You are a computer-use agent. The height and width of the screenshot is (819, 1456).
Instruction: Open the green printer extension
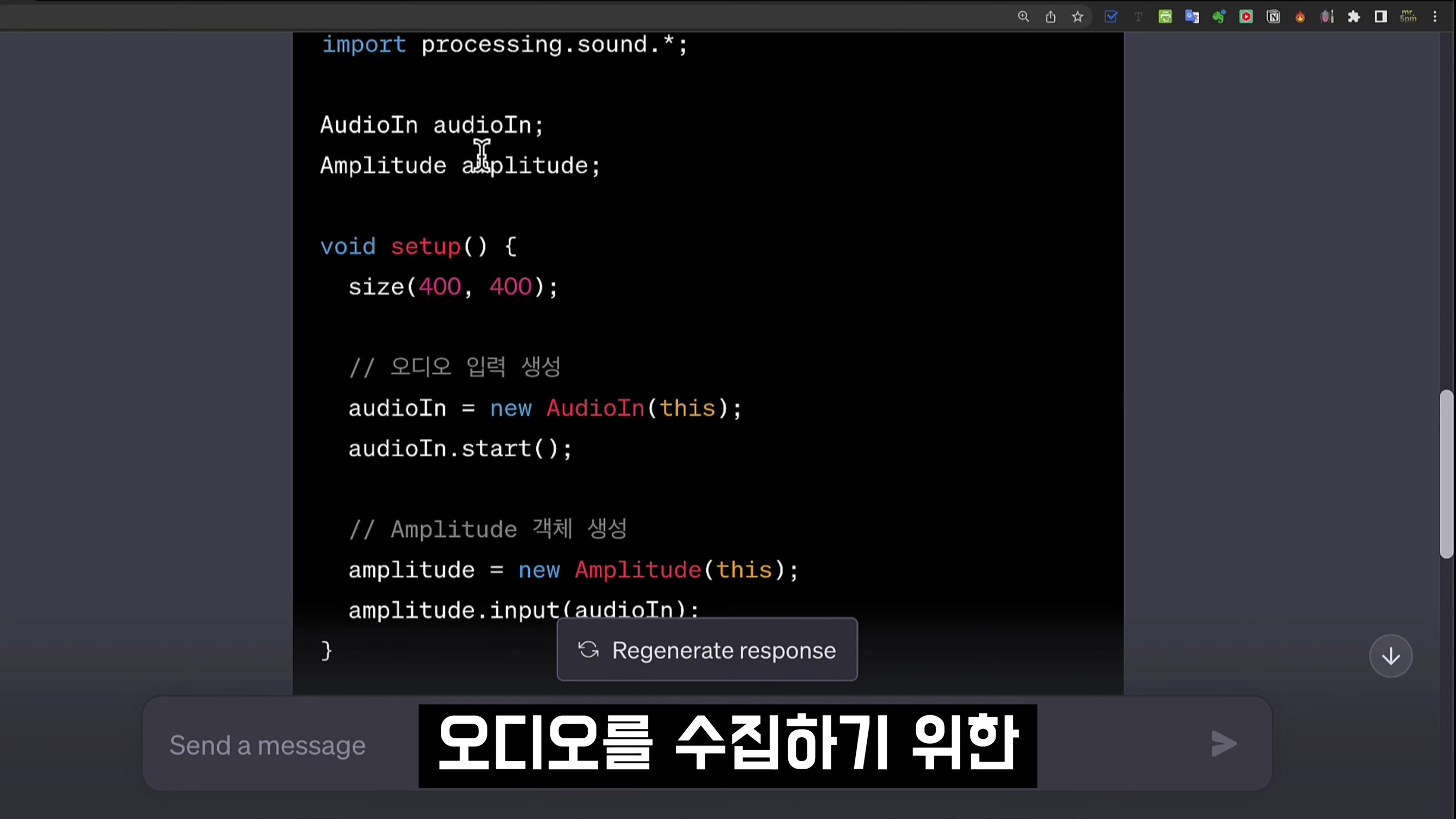point(1165,16)
